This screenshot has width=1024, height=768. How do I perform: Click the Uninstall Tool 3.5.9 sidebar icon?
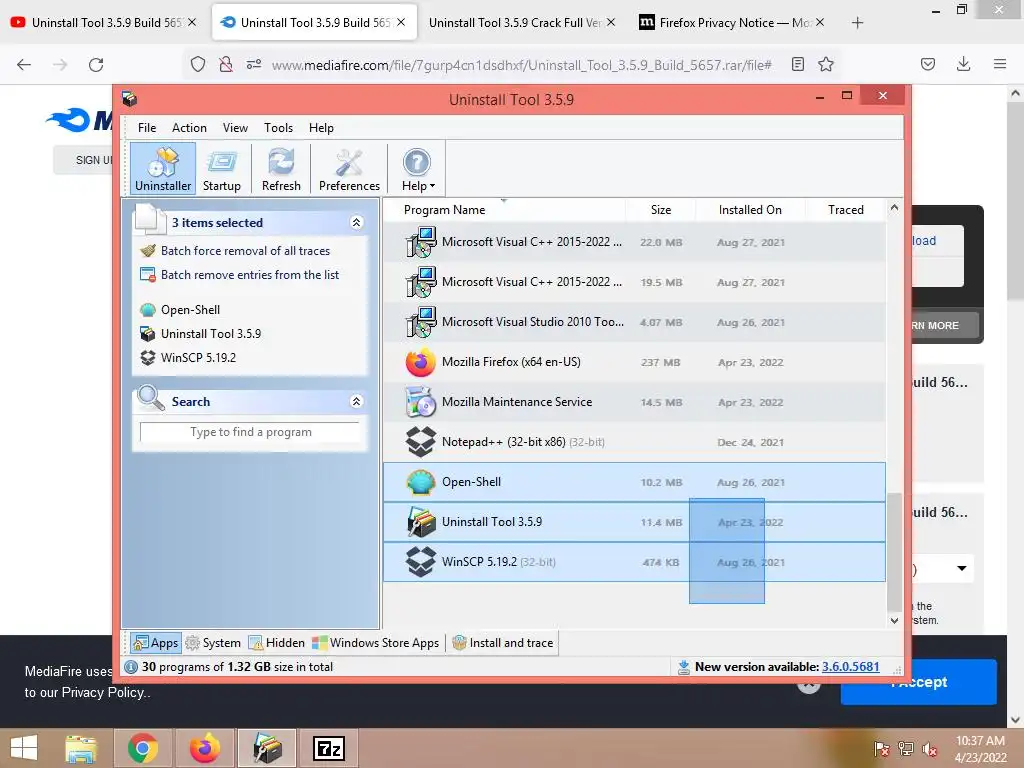(148, 334)
